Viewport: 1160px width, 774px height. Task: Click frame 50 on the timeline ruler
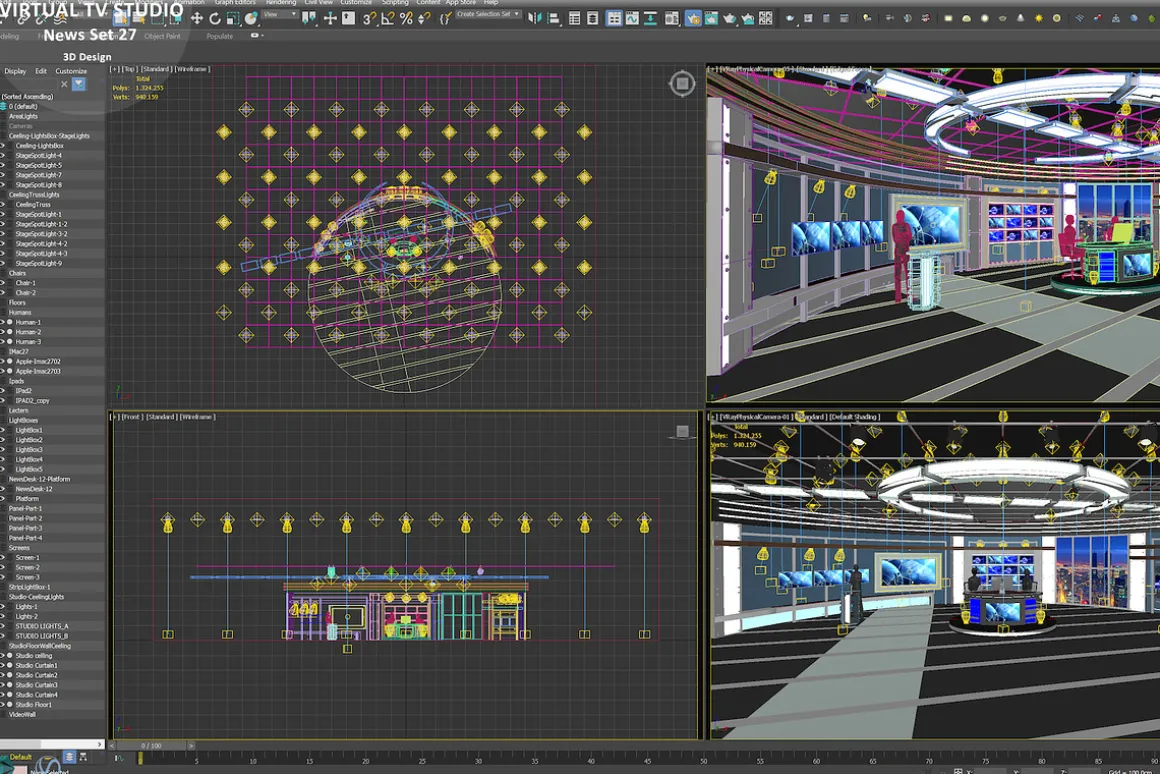pyautogui.click(x=704, y=760)
